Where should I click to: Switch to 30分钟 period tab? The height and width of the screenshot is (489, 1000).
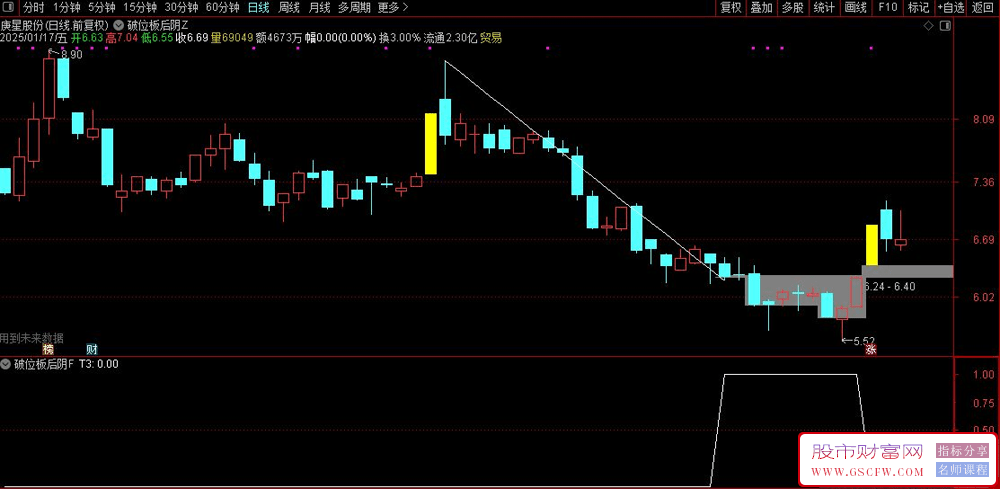coord(182,8)
